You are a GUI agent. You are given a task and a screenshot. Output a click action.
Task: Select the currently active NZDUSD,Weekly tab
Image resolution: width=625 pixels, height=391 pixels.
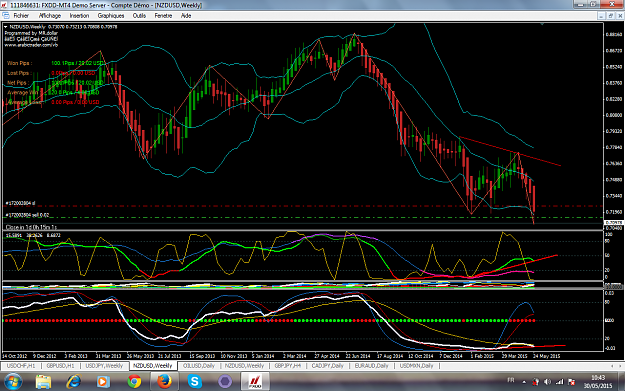point(152,365)
